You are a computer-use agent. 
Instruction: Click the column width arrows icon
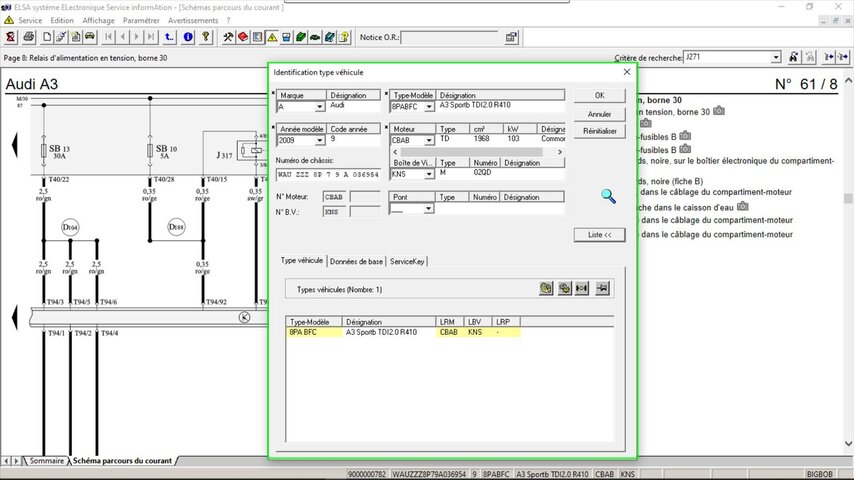tap(582, 288)
